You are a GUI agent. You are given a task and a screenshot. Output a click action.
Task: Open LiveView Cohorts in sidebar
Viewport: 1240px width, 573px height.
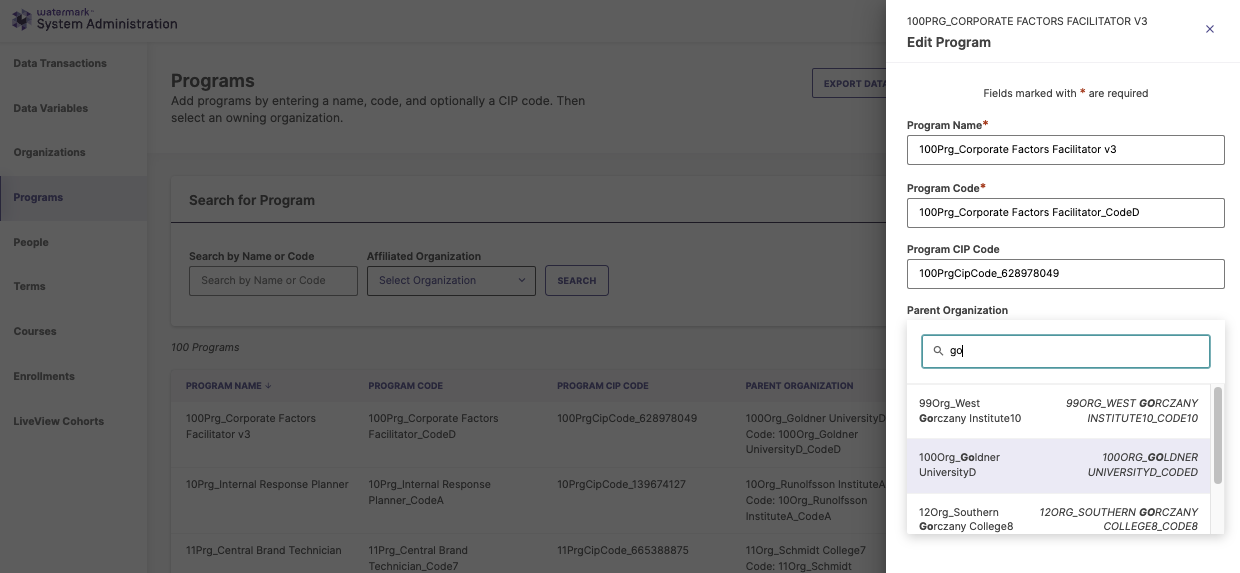click(74, 421)
